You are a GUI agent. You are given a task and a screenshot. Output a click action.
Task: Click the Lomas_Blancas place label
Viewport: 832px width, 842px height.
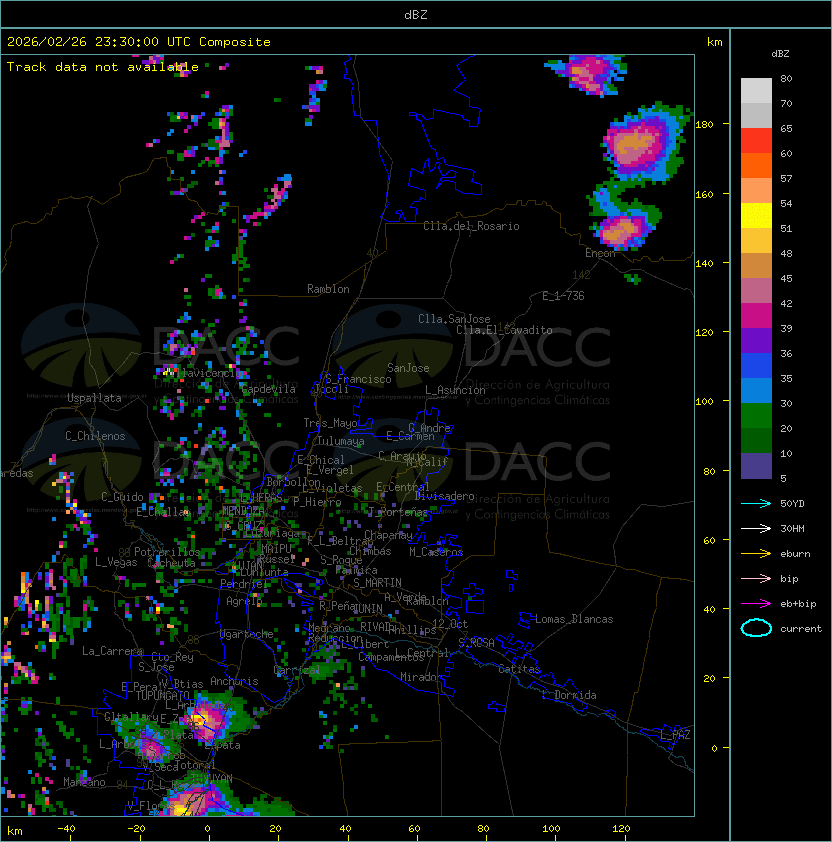point(574,619)
